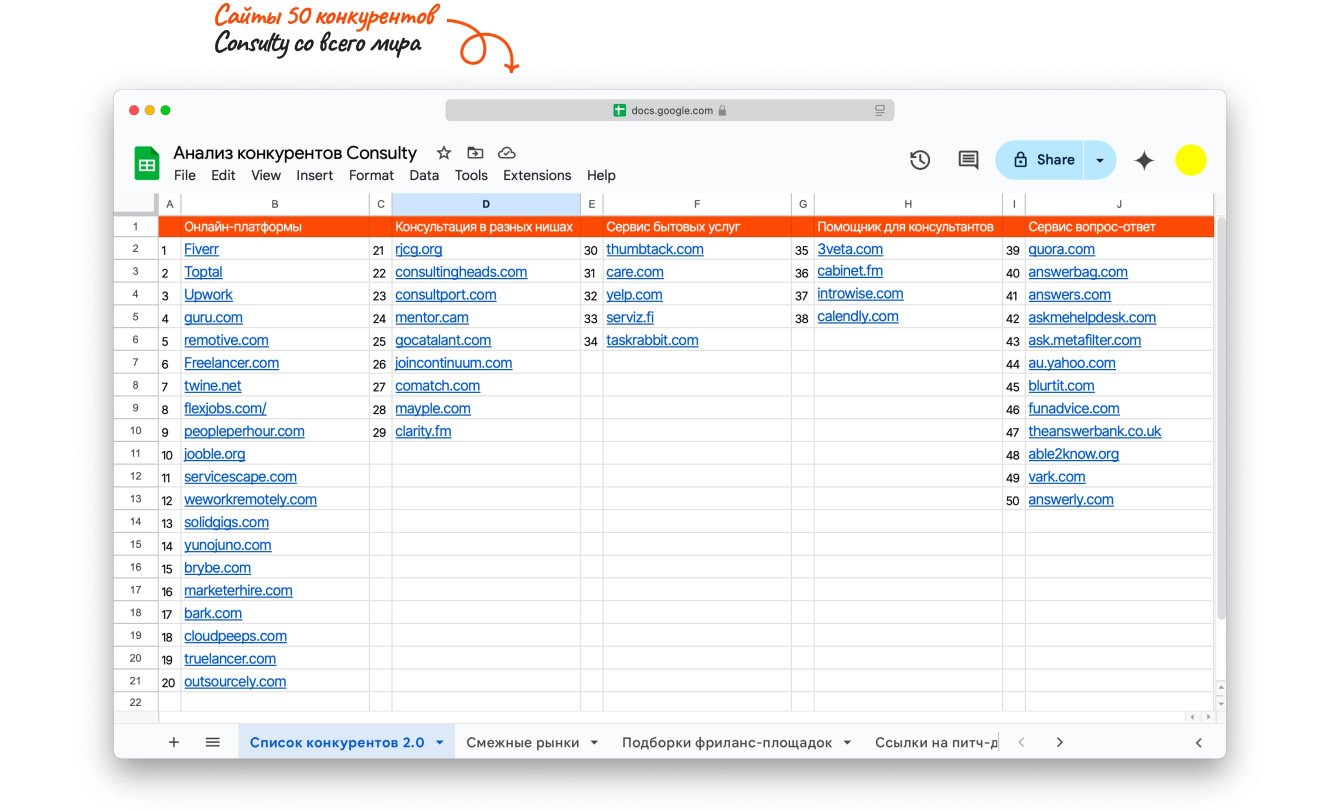Open the askmehelpdesk.com link
The height and width of the screenshot is (811, 1340).
point(1092,318)
